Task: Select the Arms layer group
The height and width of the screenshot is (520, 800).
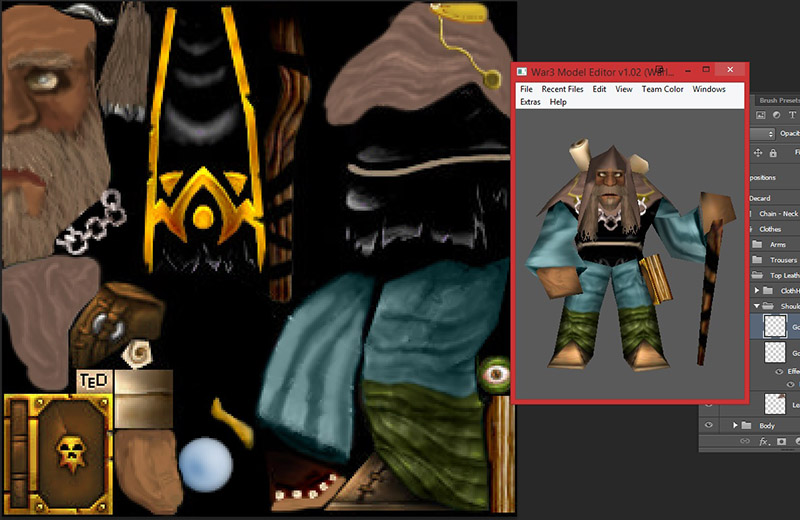Action: [x=778, y=245]
